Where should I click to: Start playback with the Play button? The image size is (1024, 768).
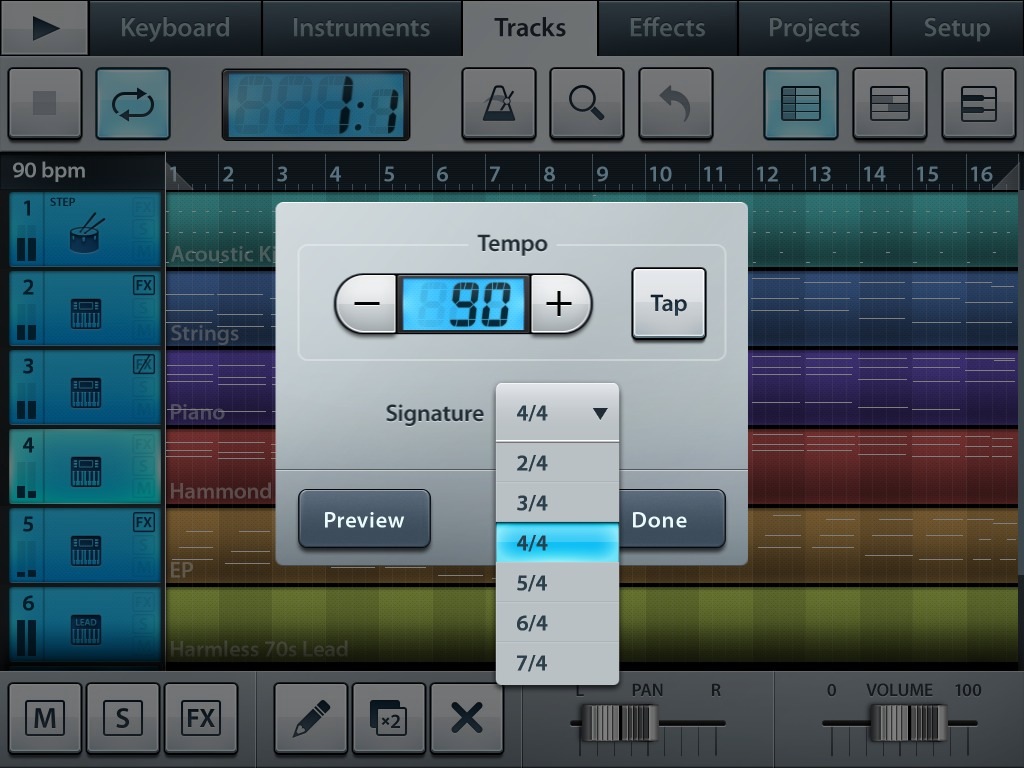(x=44, y=27)
